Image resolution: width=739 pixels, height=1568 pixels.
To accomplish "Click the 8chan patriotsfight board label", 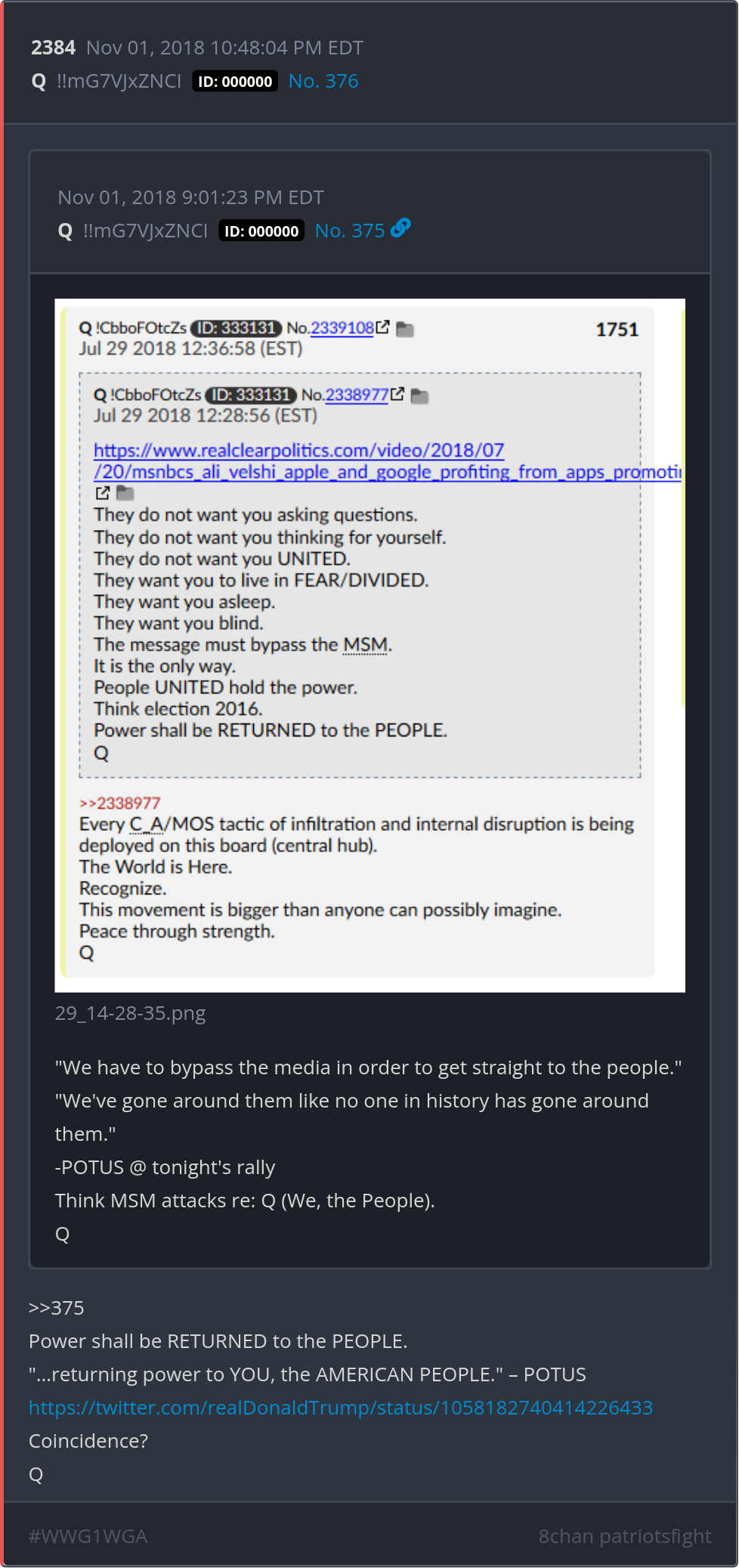I will [625, 1536].
